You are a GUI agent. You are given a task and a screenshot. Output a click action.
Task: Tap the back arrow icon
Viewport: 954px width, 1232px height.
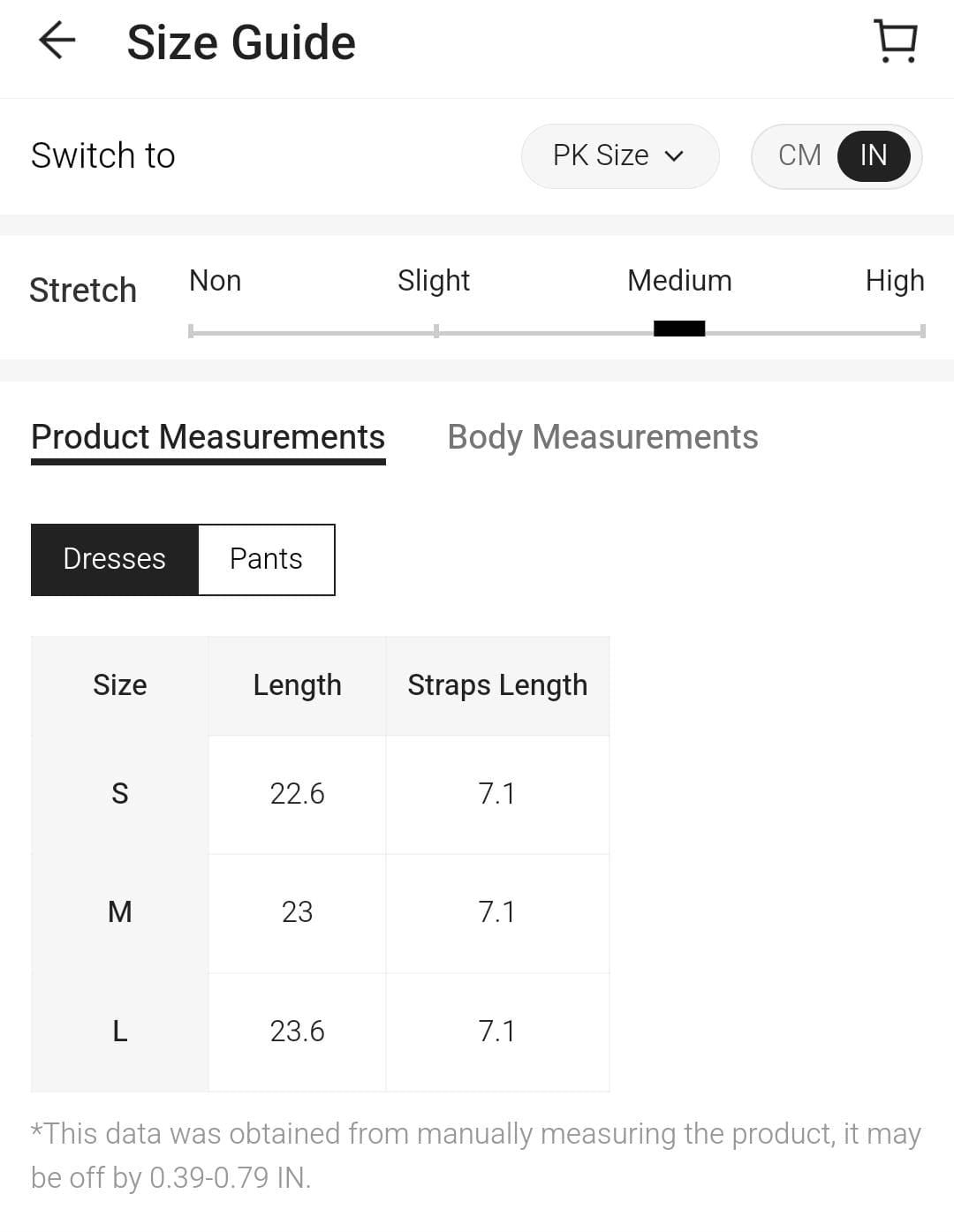coord(57,41)
